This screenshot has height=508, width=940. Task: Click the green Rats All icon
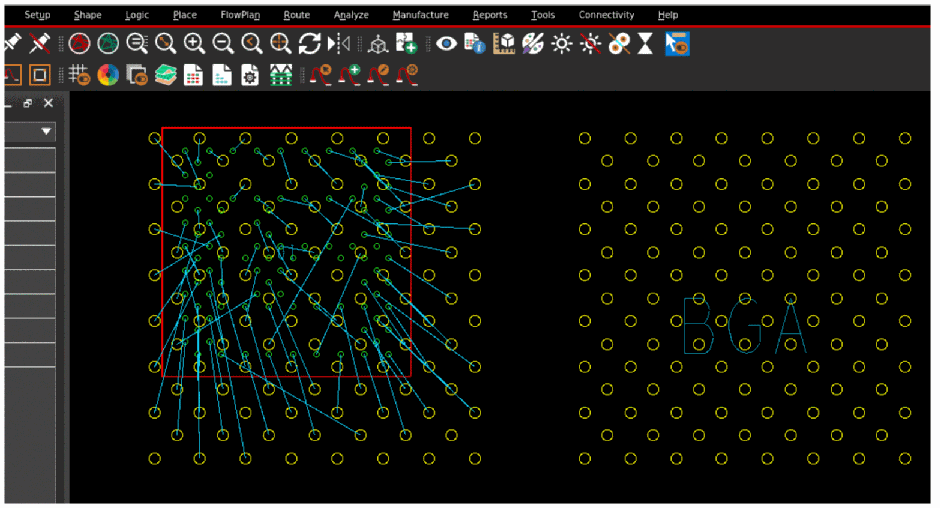pyautogui.click(x=108, y=43)
